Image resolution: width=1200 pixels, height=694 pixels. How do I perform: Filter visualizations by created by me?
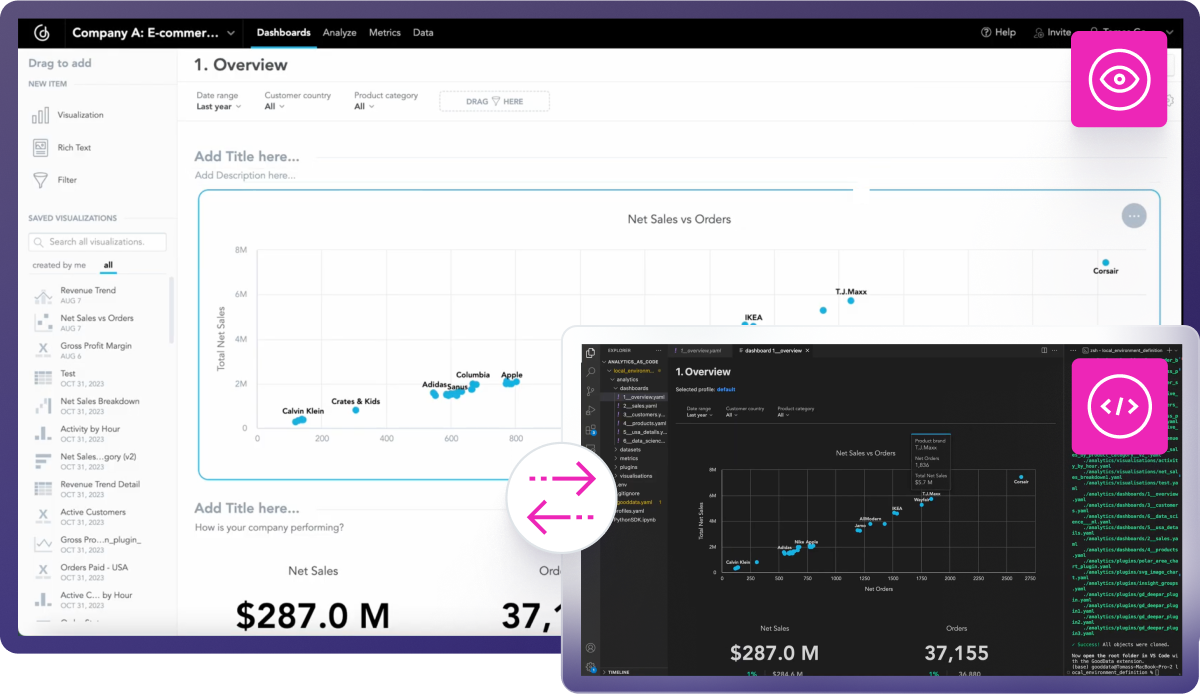61,263
